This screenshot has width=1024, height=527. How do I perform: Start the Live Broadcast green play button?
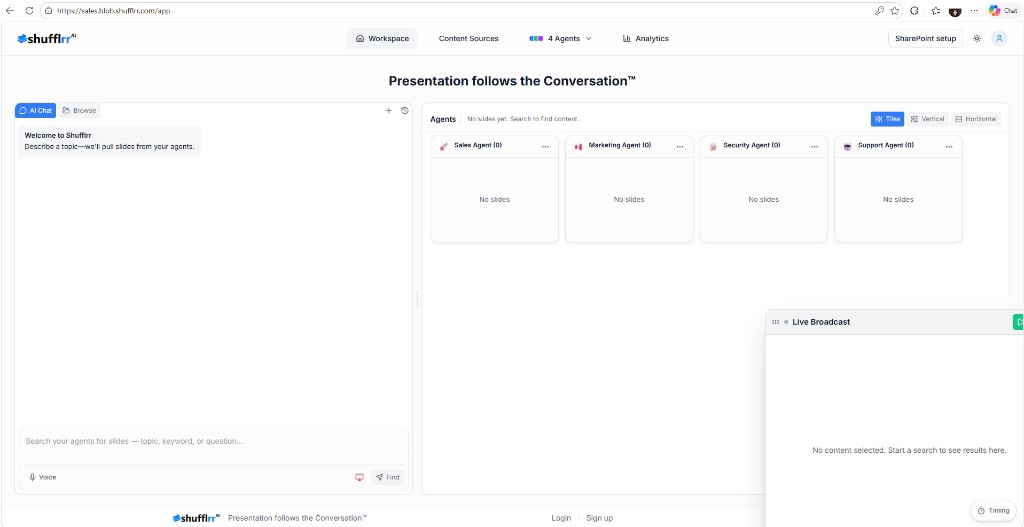point(1018,322)
